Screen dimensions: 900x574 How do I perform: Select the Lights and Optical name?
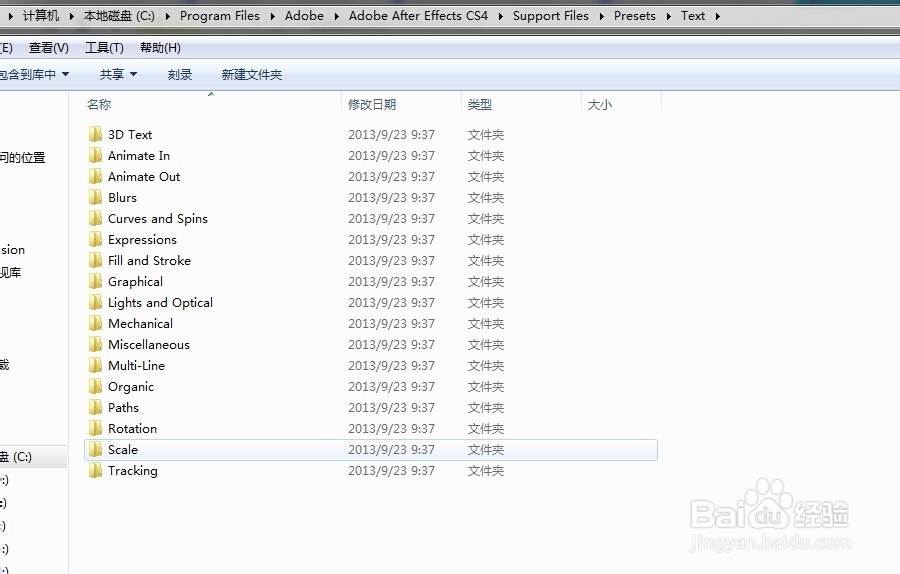click(160, 302)
